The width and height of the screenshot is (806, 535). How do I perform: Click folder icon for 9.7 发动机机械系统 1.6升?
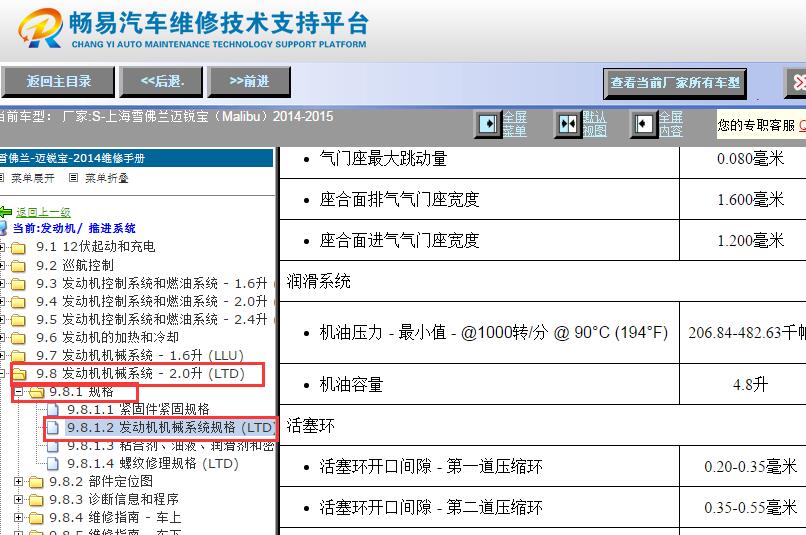tap(18, 356)
